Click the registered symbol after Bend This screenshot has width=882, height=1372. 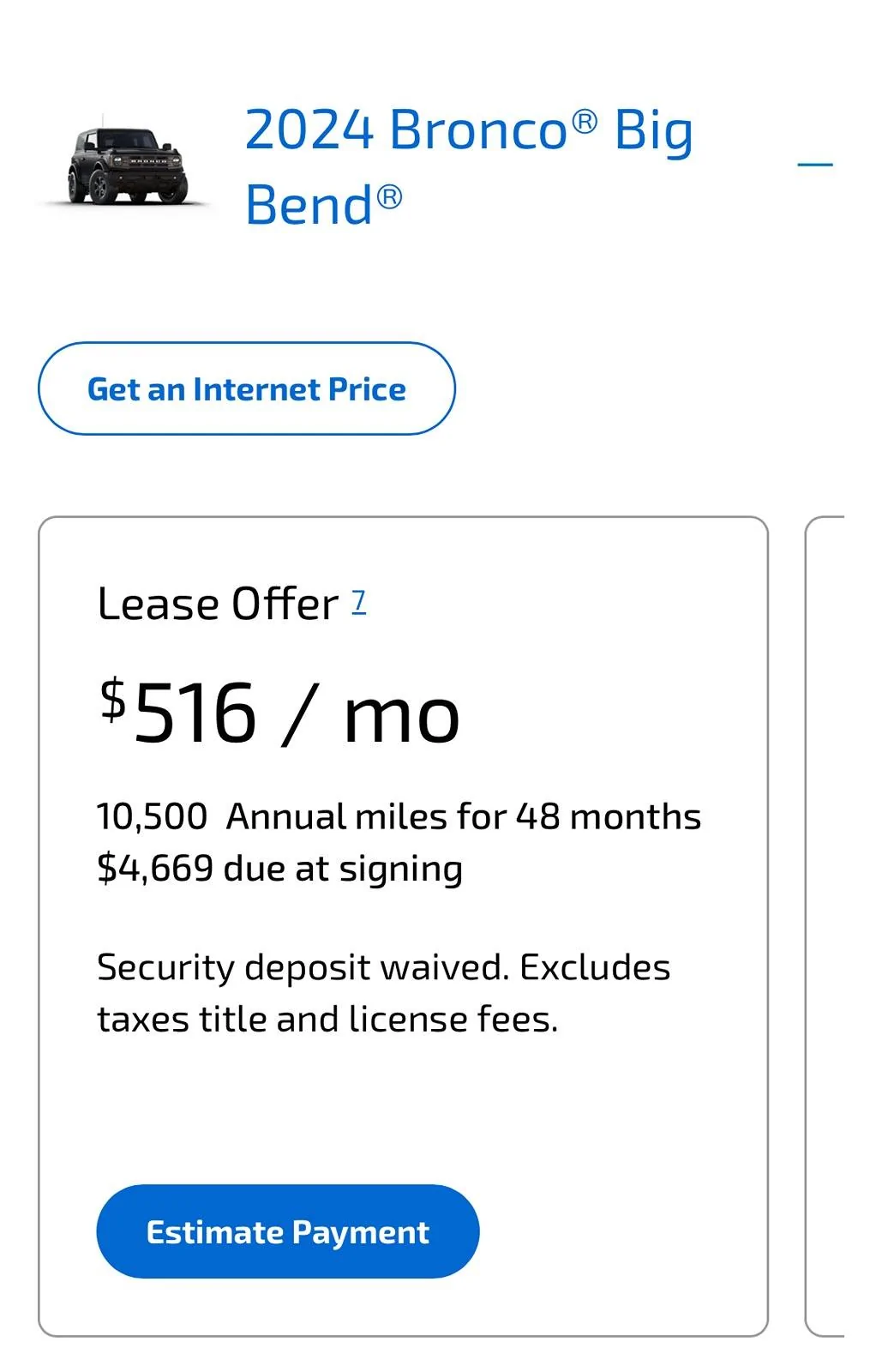(x=389, y=197)
